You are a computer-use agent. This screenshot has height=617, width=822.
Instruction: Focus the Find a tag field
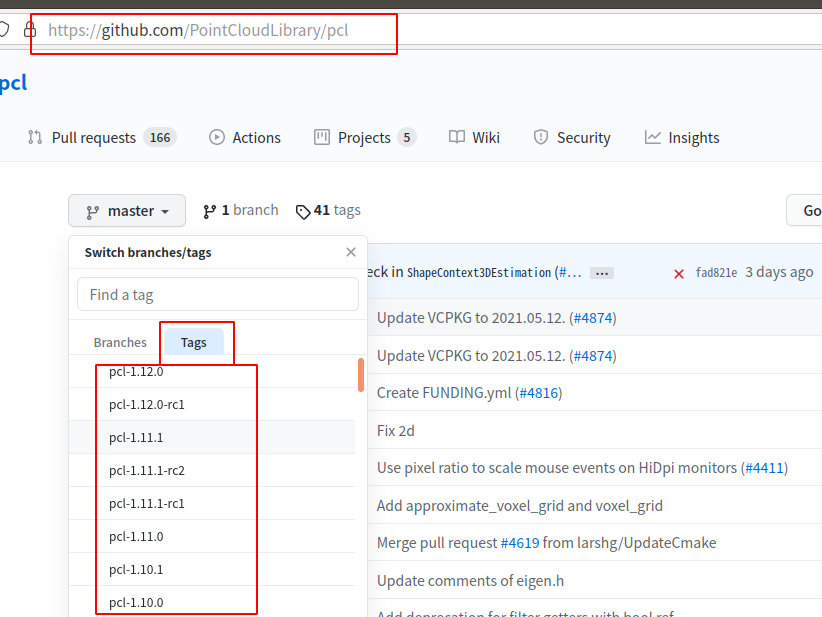pyautogui.click(x=218, y=295)
